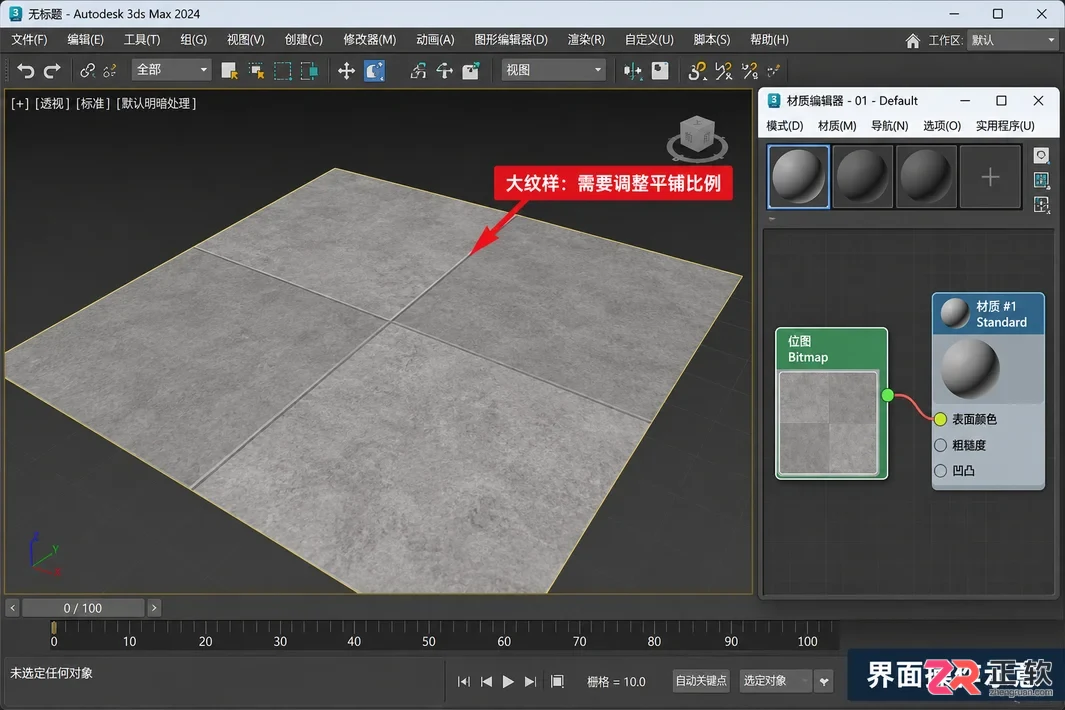Add a new material slot with plus
Image resolution: width=1065 pixels, height=710 pixels.
[990, 177]
